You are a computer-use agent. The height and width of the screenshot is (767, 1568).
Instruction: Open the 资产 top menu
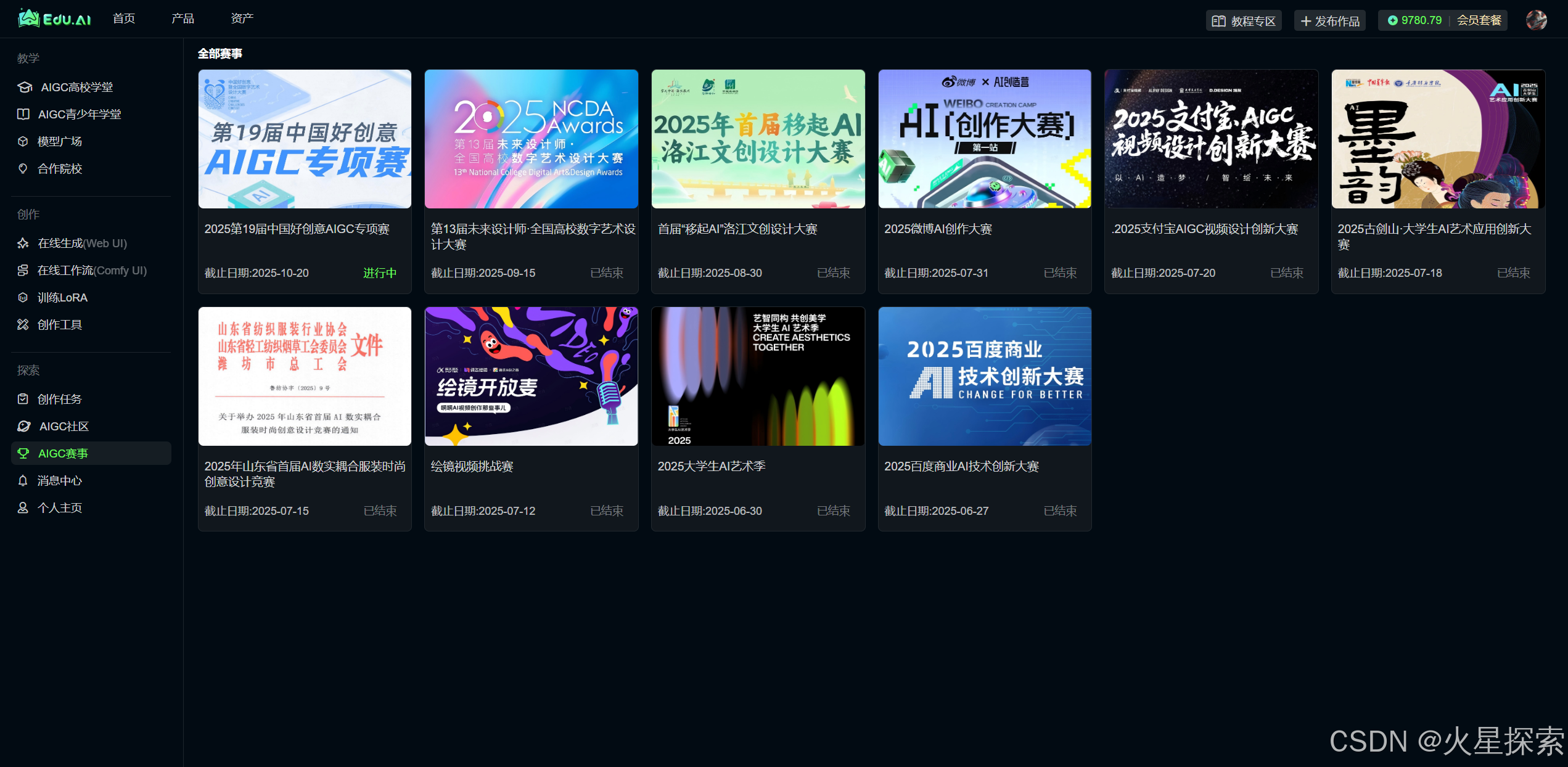click(242, 18)
